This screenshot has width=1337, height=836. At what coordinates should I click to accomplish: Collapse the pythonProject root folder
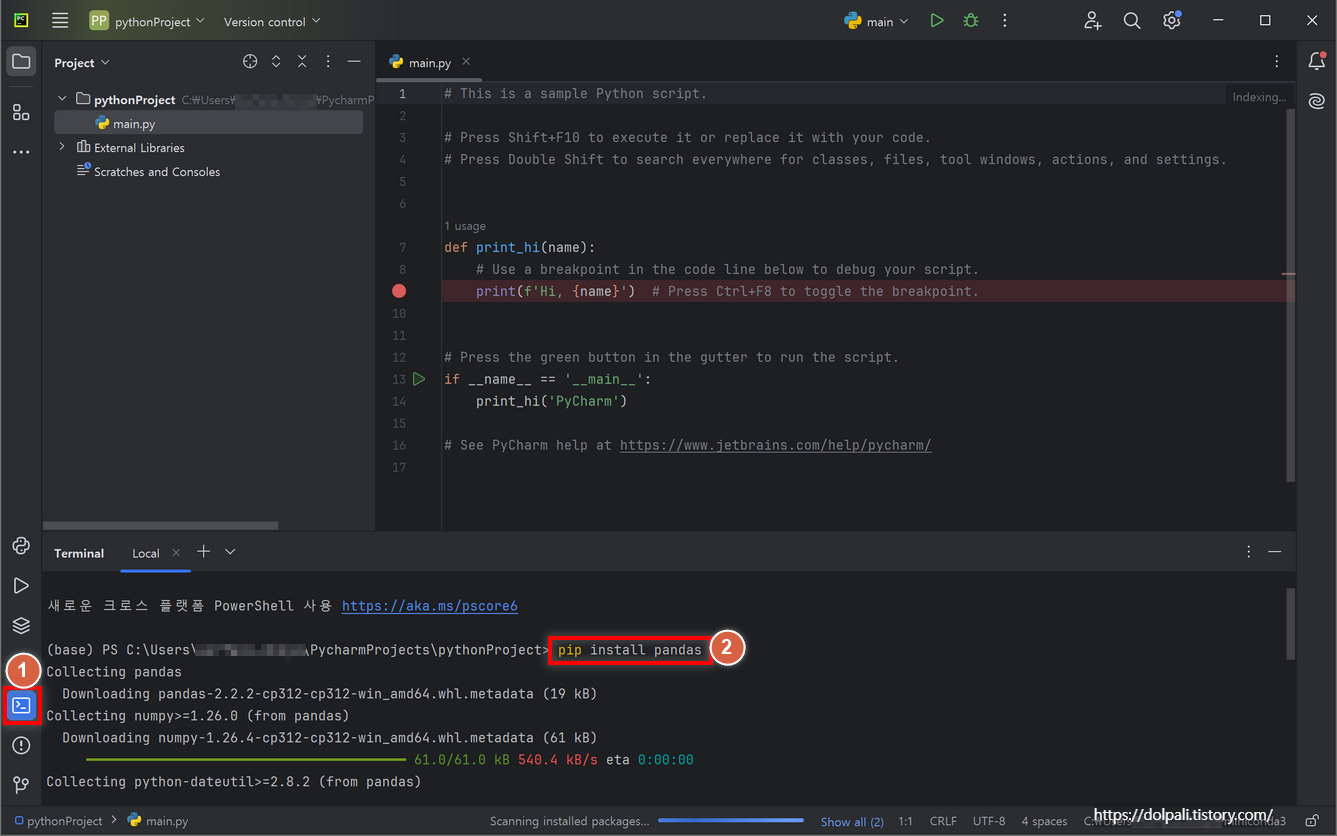[x=62, y=99]
